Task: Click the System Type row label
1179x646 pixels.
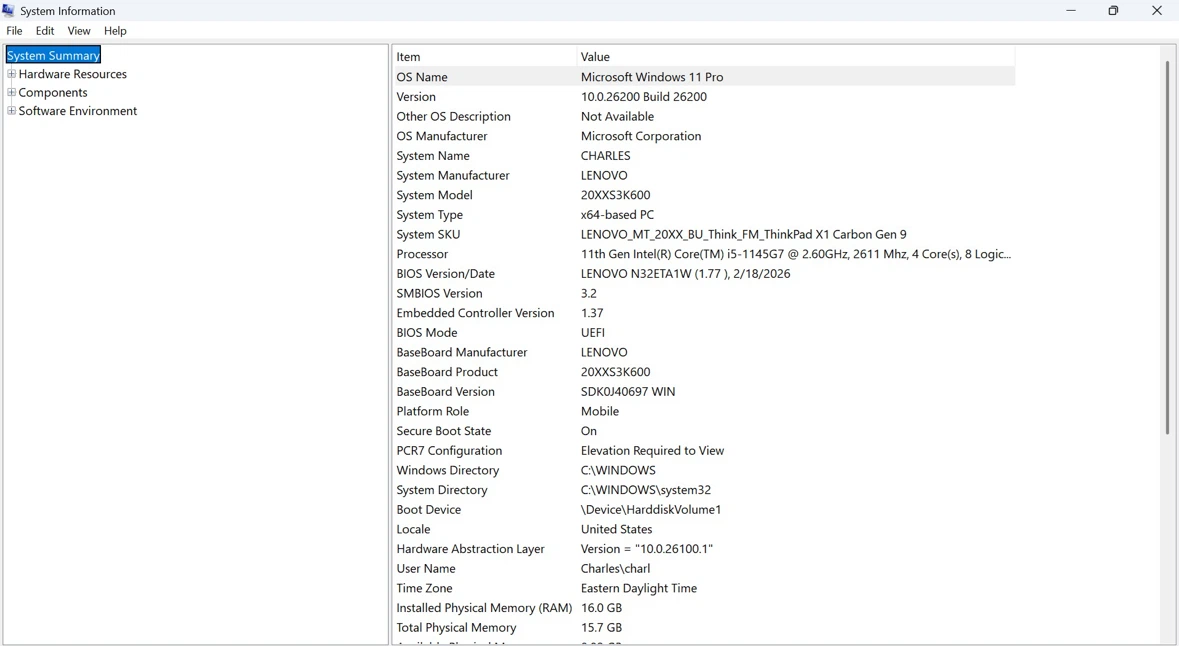Action: [x=429, y=214]
